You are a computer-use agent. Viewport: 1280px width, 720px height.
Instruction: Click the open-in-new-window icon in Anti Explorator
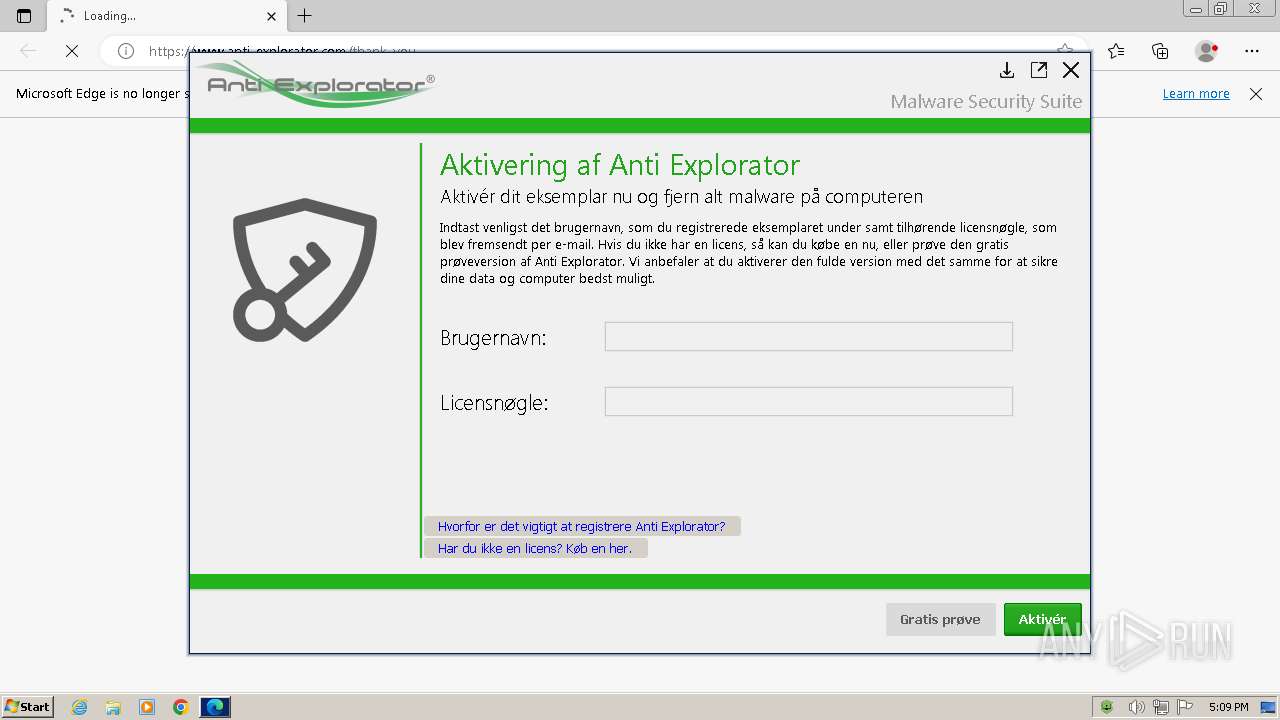tap(1039, 70)
